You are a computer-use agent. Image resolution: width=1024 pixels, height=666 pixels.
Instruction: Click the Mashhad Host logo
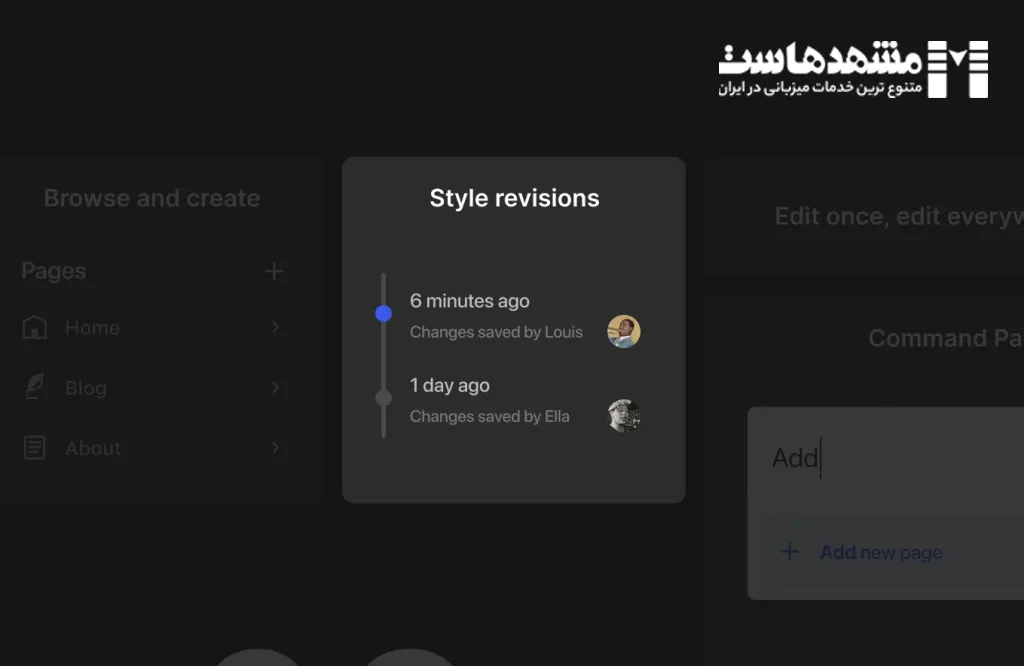[853, 69]
